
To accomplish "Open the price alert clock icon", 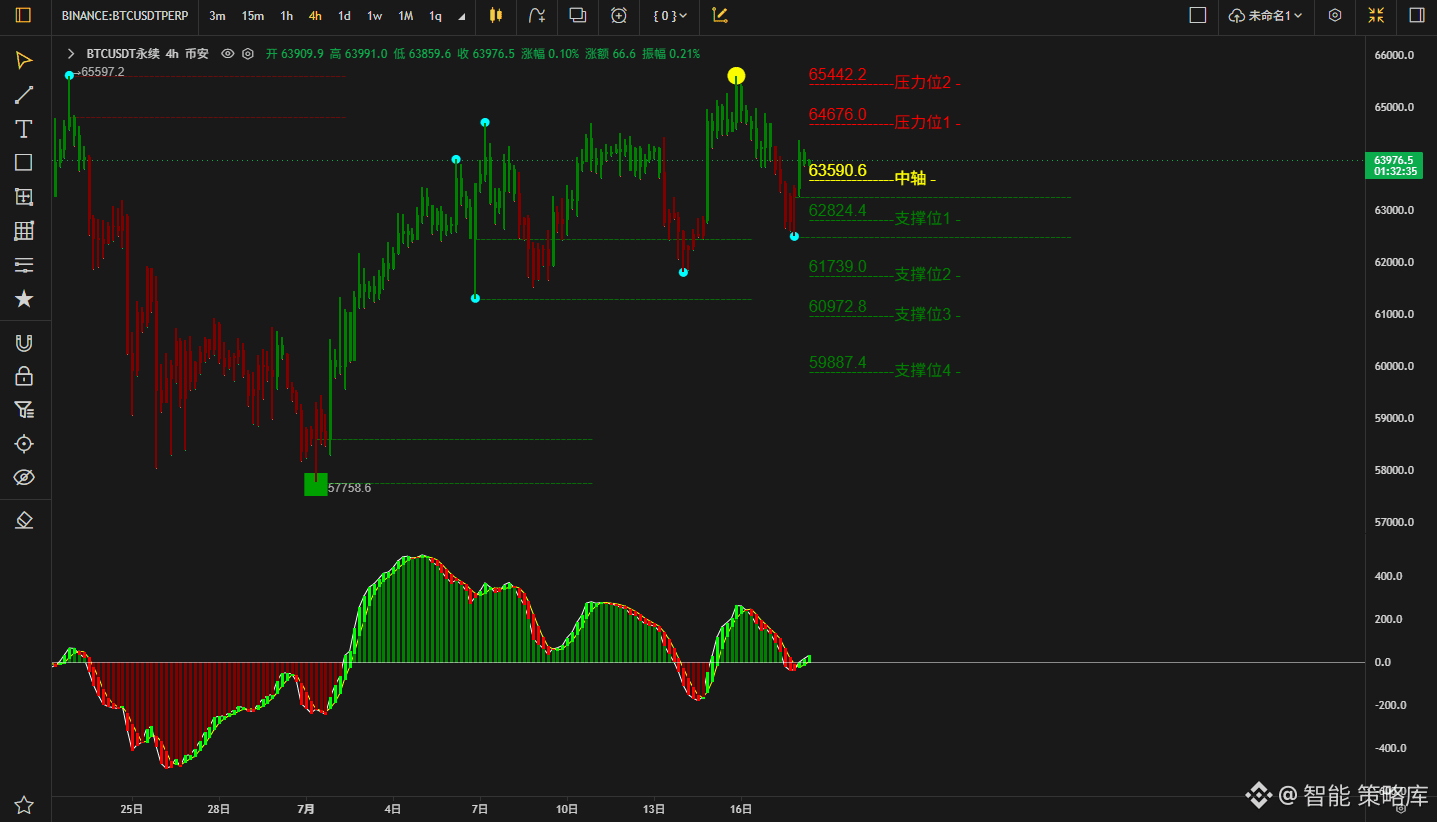I will pos(619,15).
